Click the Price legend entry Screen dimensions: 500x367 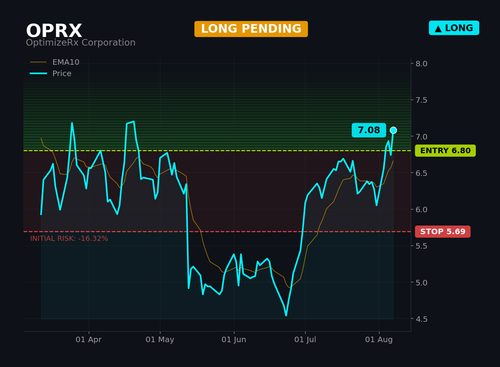click(51, 73)
